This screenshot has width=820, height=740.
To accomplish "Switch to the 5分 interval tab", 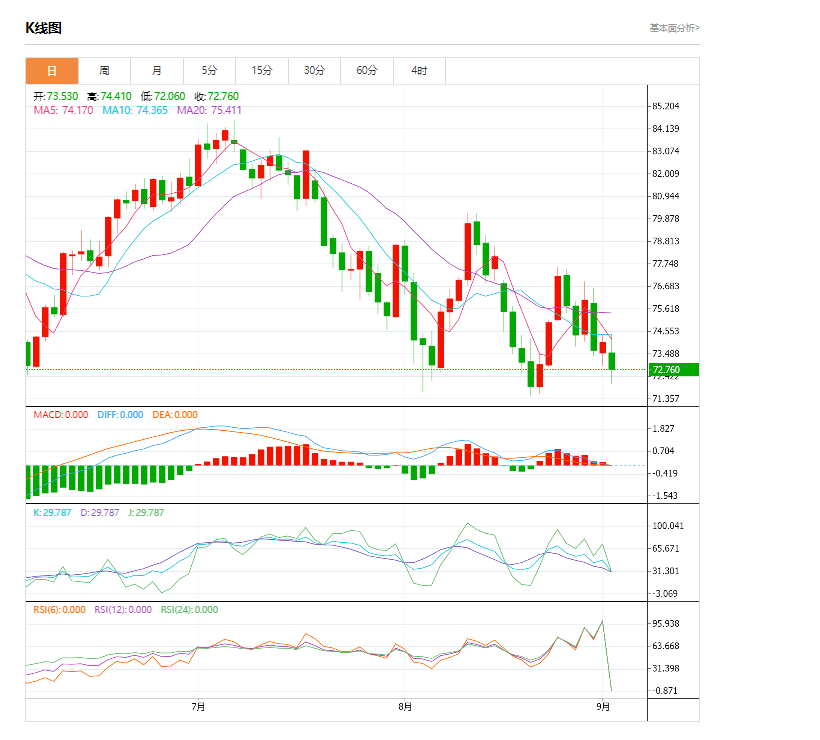I will coord(209,71).
